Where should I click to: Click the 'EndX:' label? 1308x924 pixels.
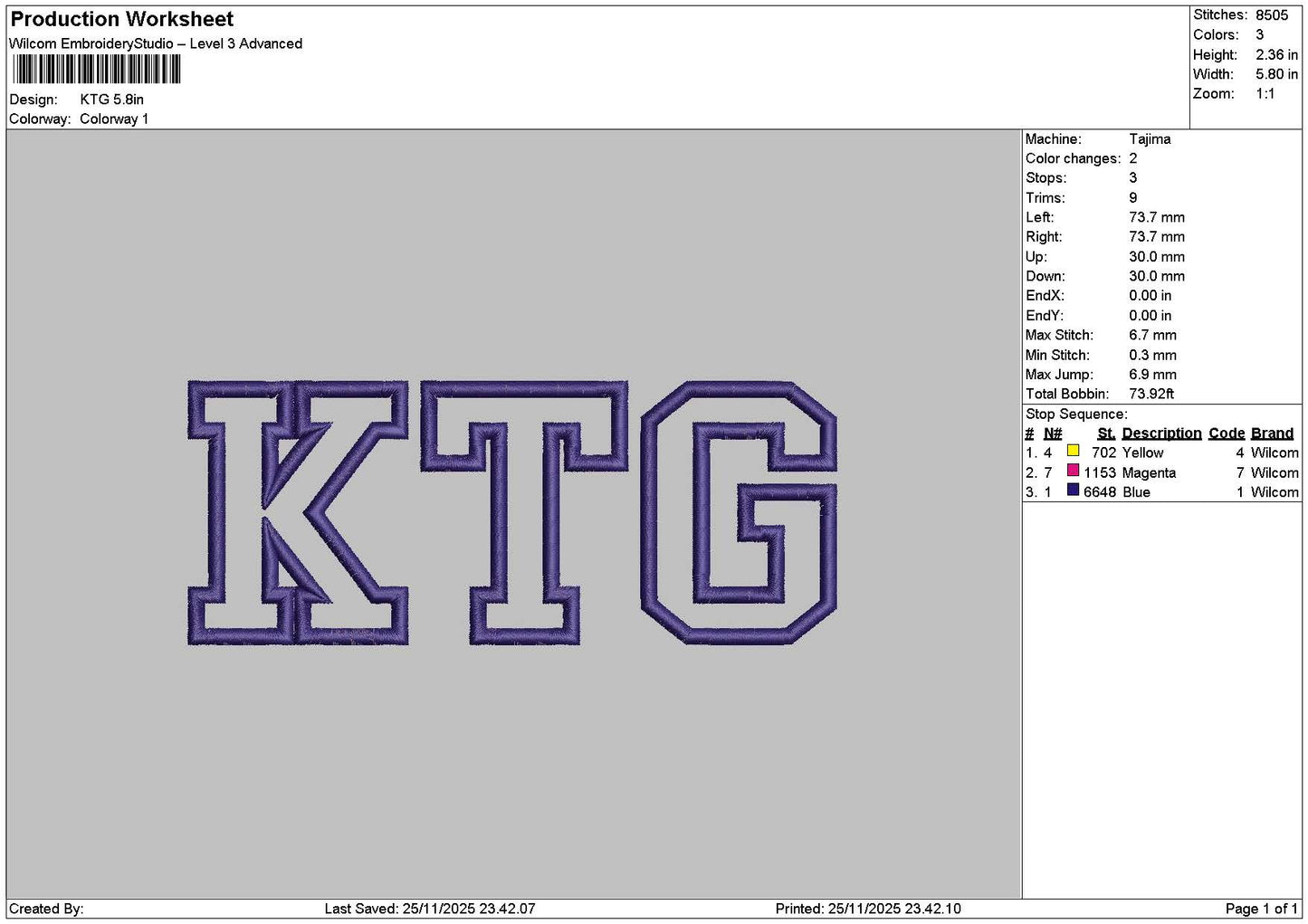1045,296
